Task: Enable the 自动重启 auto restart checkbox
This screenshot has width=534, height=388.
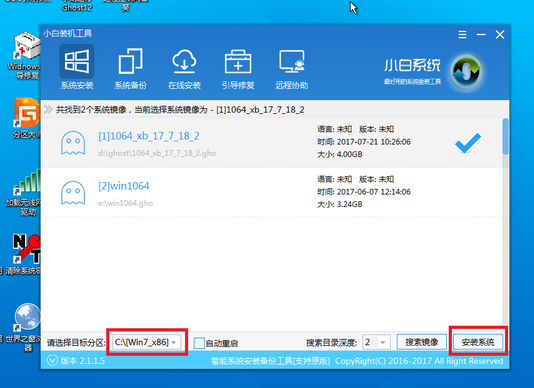Action: (199, 343)
